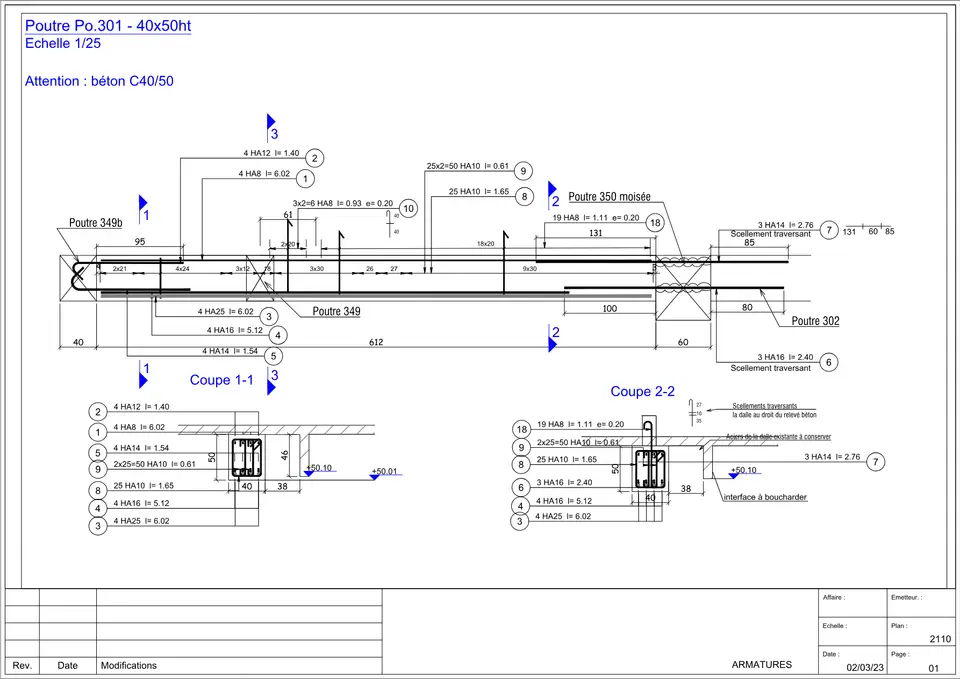
Task: Click the page number "01"
Action: pos(934,668)
